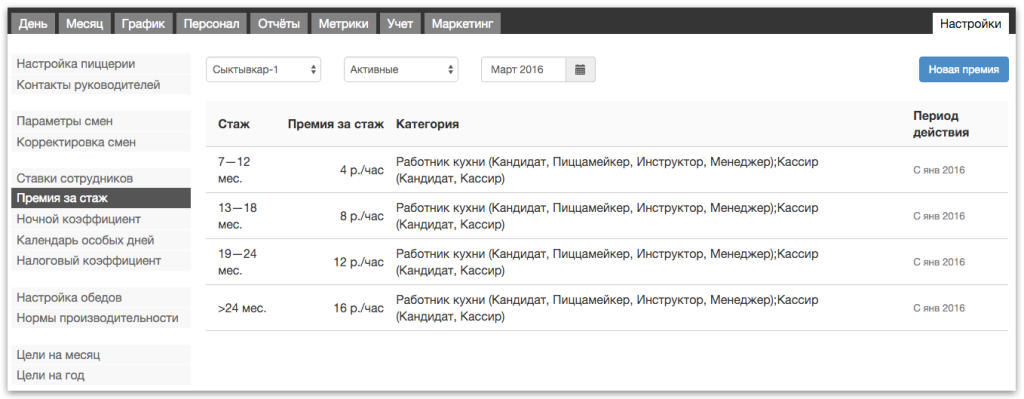Open the Активные status dropdown
Image resolution: width=1024 pixels, height=399 pixels.
click(x=401, y=70)
